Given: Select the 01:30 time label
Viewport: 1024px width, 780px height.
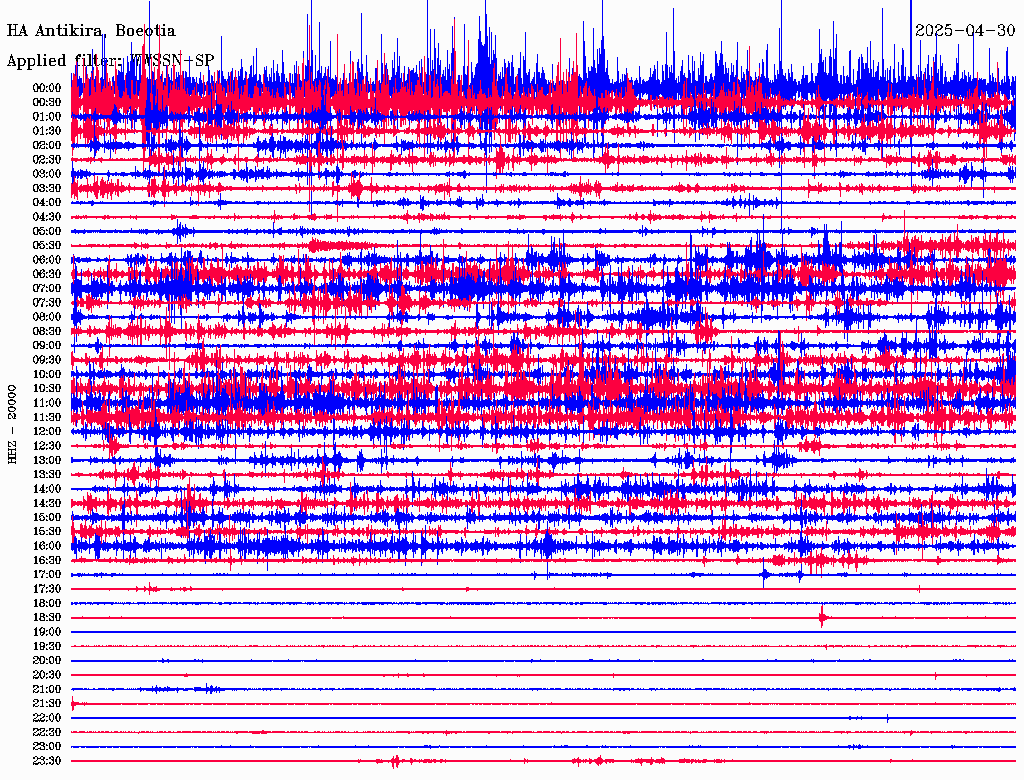Looking at the screenshot, I should point(47,131).
